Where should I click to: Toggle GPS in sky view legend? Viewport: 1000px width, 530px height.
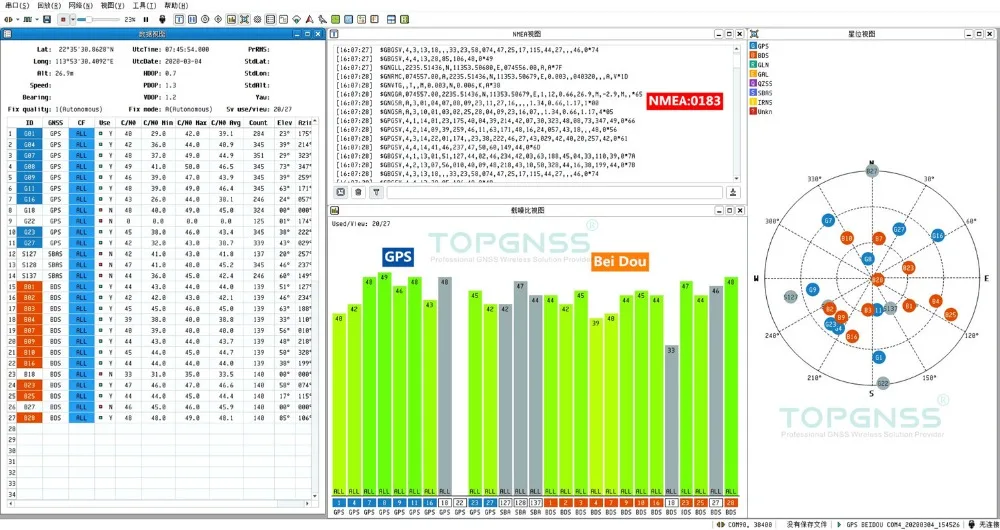pos(760,47)
